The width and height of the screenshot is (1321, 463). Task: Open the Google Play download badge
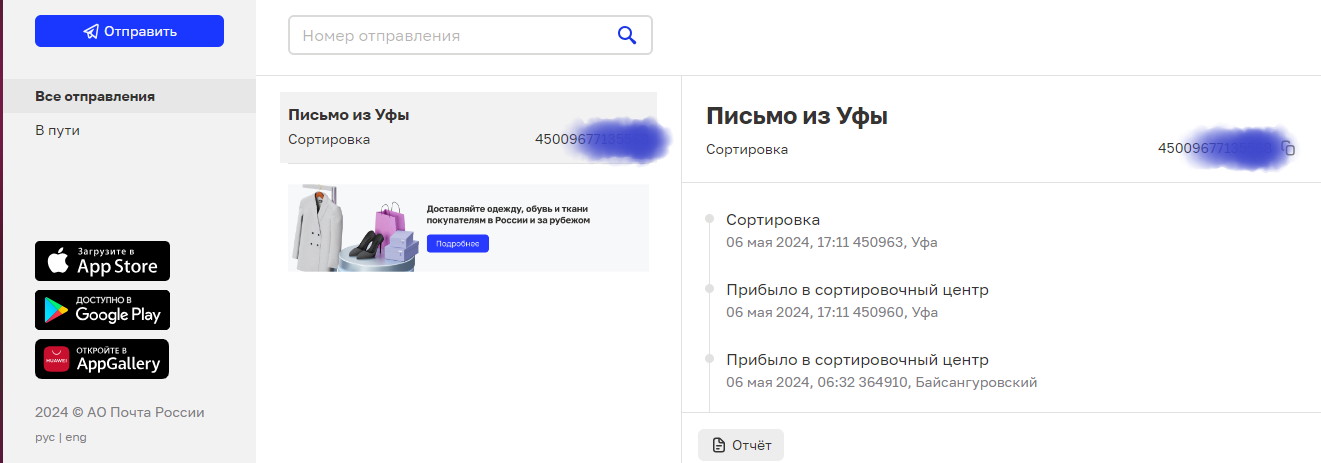coord(102,310)
